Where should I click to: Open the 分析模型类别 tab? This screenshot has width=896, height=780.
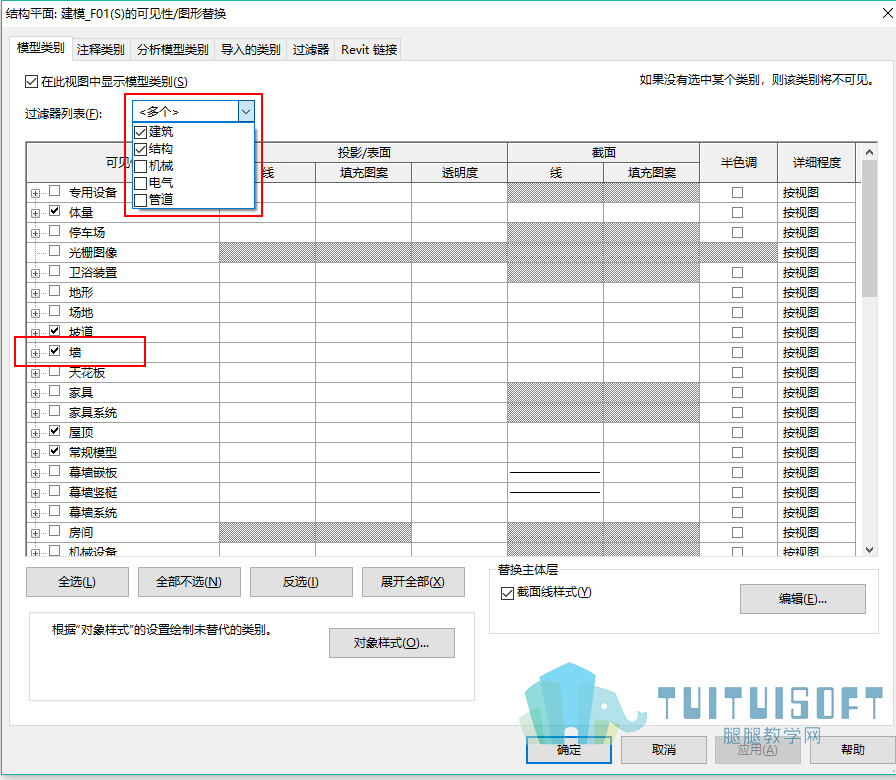click(173, 50)
